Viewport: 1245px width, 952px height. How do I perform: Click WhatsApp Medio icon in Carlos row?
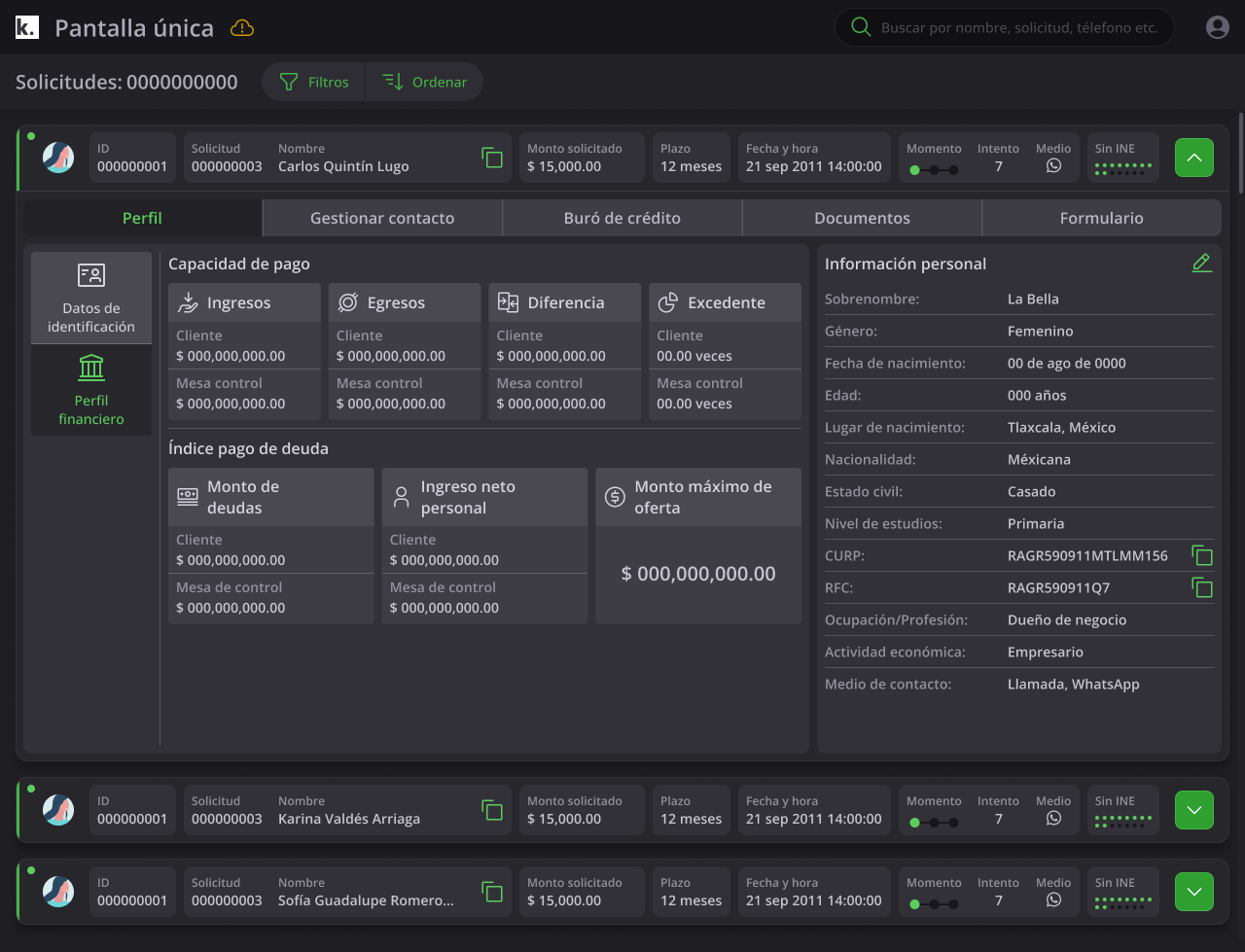pyautogui.click(x=1053, y=166)
